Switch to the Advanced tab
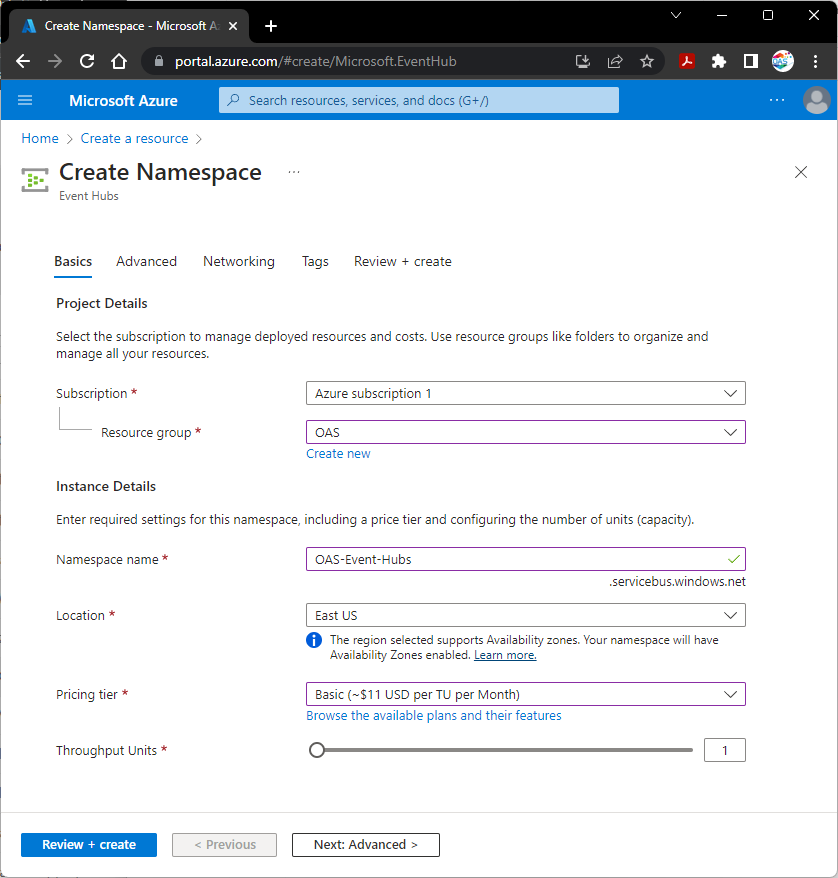 point(146,261)
